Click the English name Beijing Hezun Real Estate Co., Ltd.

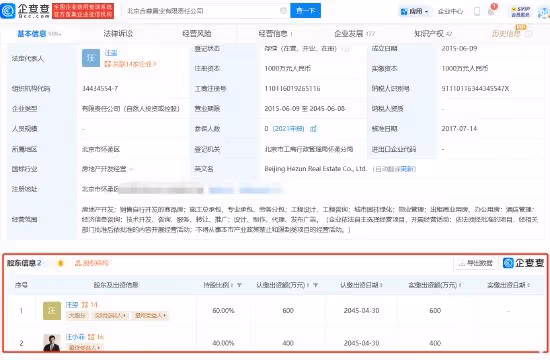click(x=315, y=169)
